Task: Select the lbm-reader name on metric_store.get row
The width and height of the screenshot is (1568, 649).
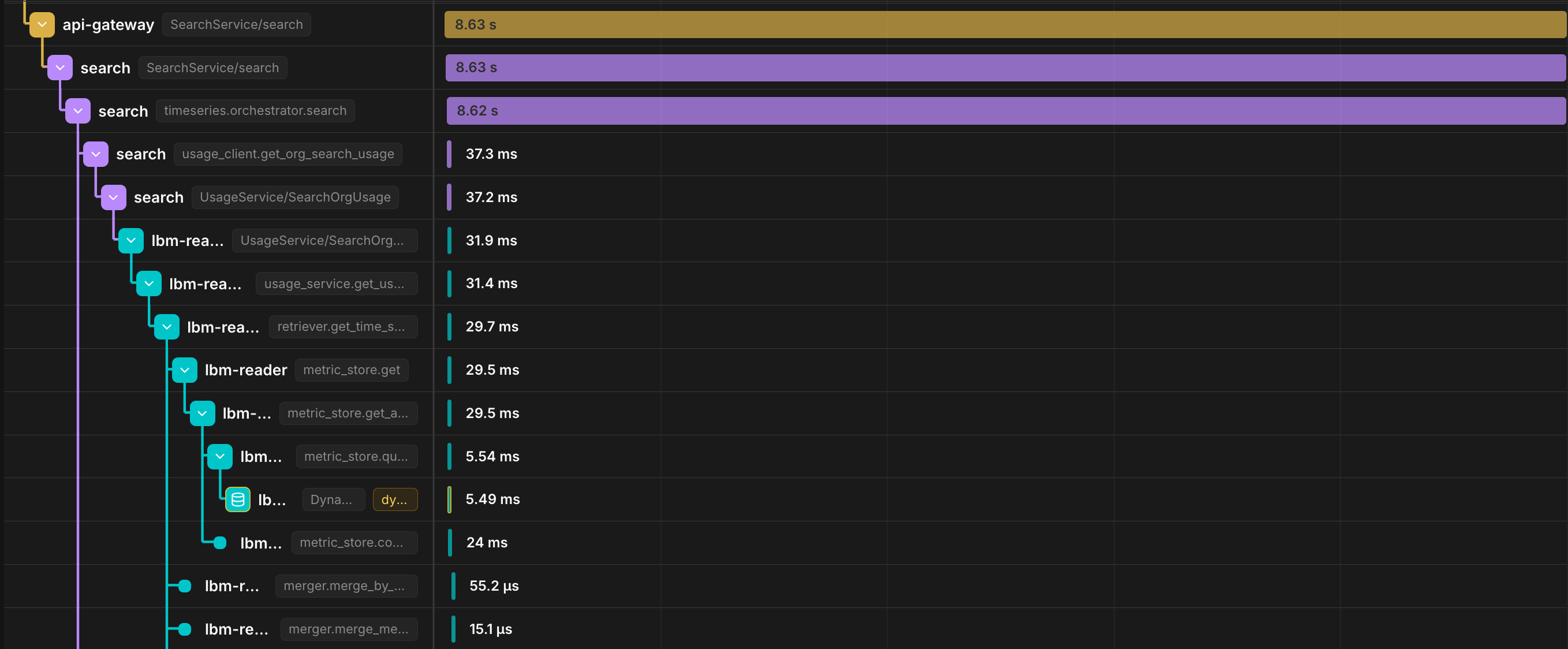Action: pyautogui.click(x=246, y=370)
